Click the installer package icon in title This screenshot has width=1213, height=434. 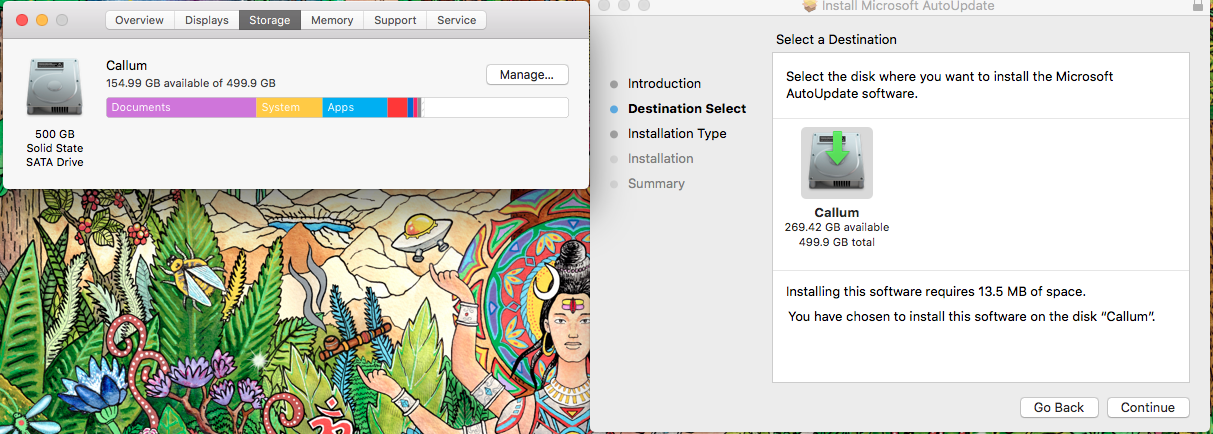(x=810, y=6)
